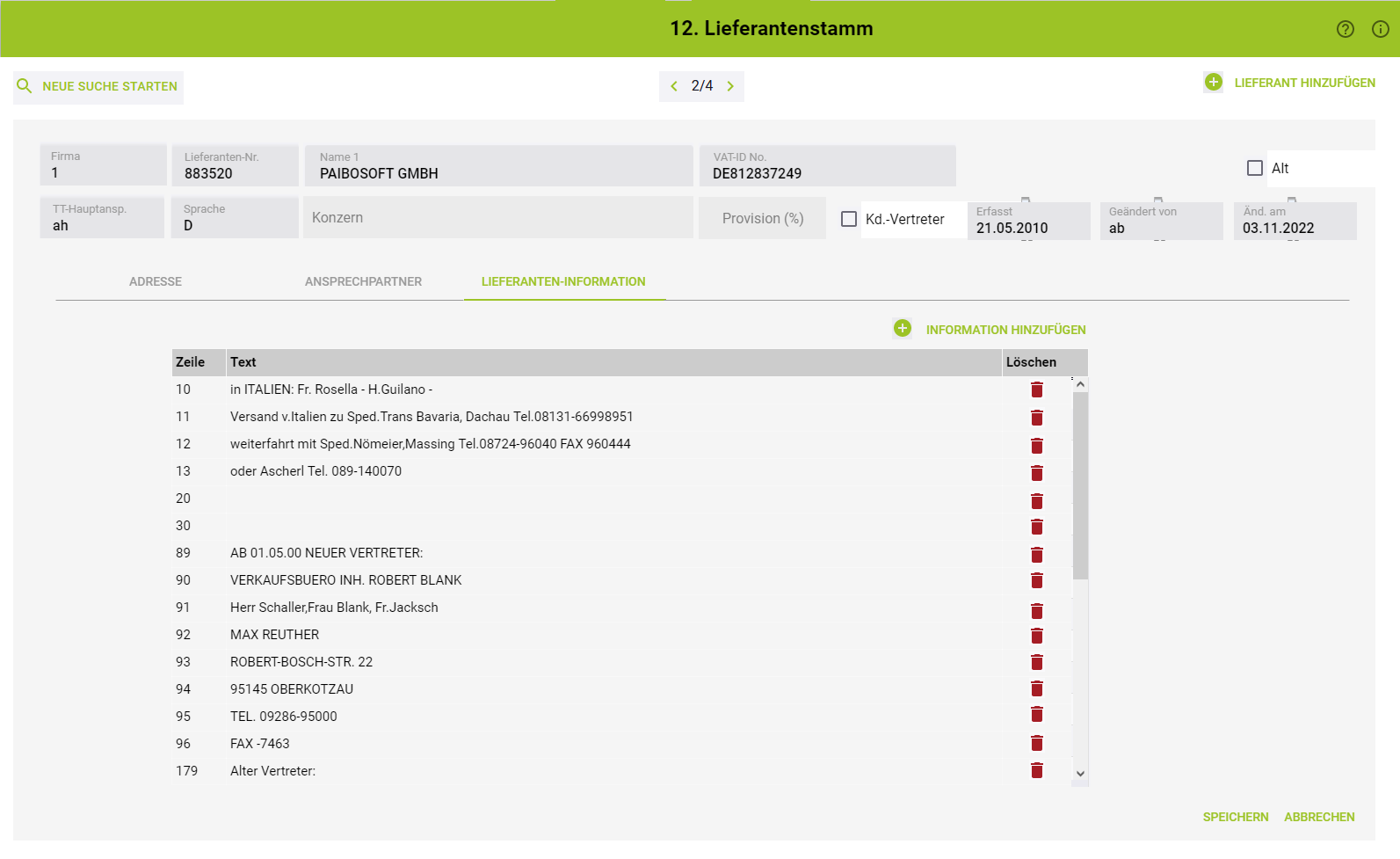The image size is (1400, 859).
Task: Delete row 10 with trash icon
Action: pos(1036,389)
